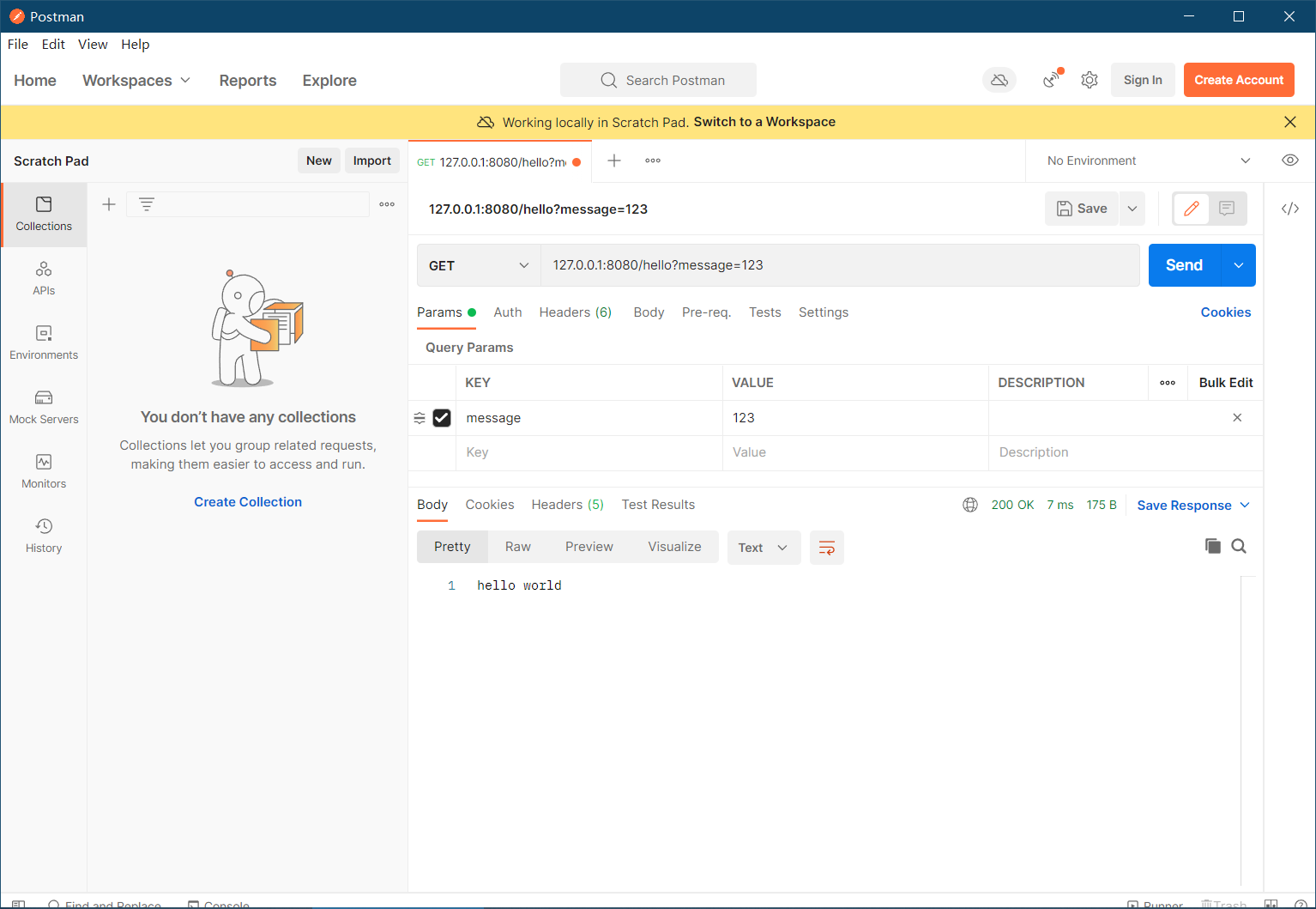This screenshot has height=909, width=1316.
Task: Click the Import button
Action: click(x=372, y=161)
